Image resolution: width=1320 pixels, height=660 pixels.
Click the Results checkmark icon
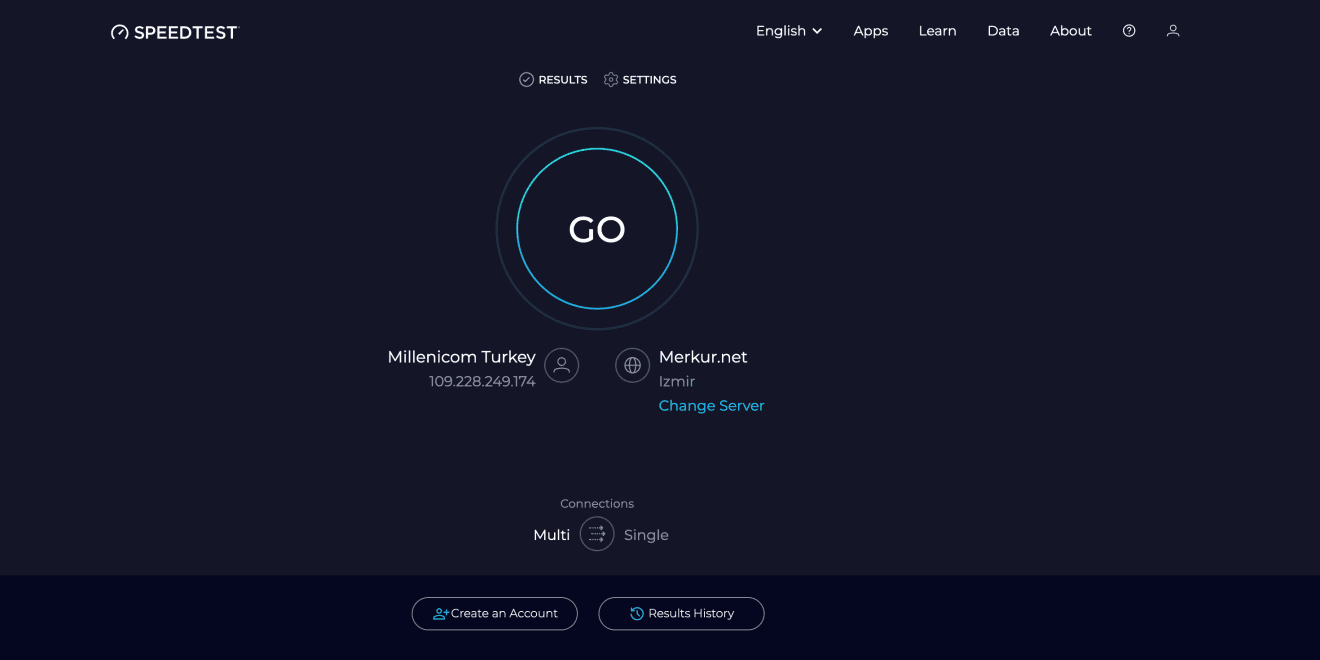[526, 80]
